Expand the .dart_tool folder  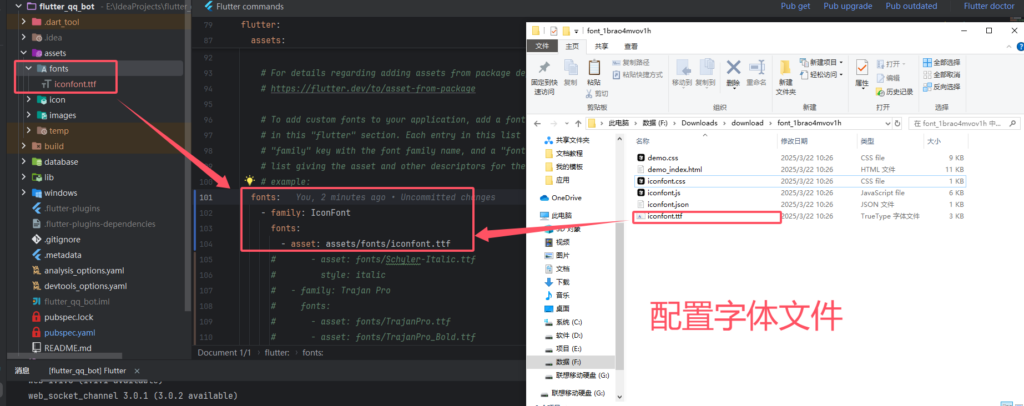pyautogui.click(x=24, y=22)
